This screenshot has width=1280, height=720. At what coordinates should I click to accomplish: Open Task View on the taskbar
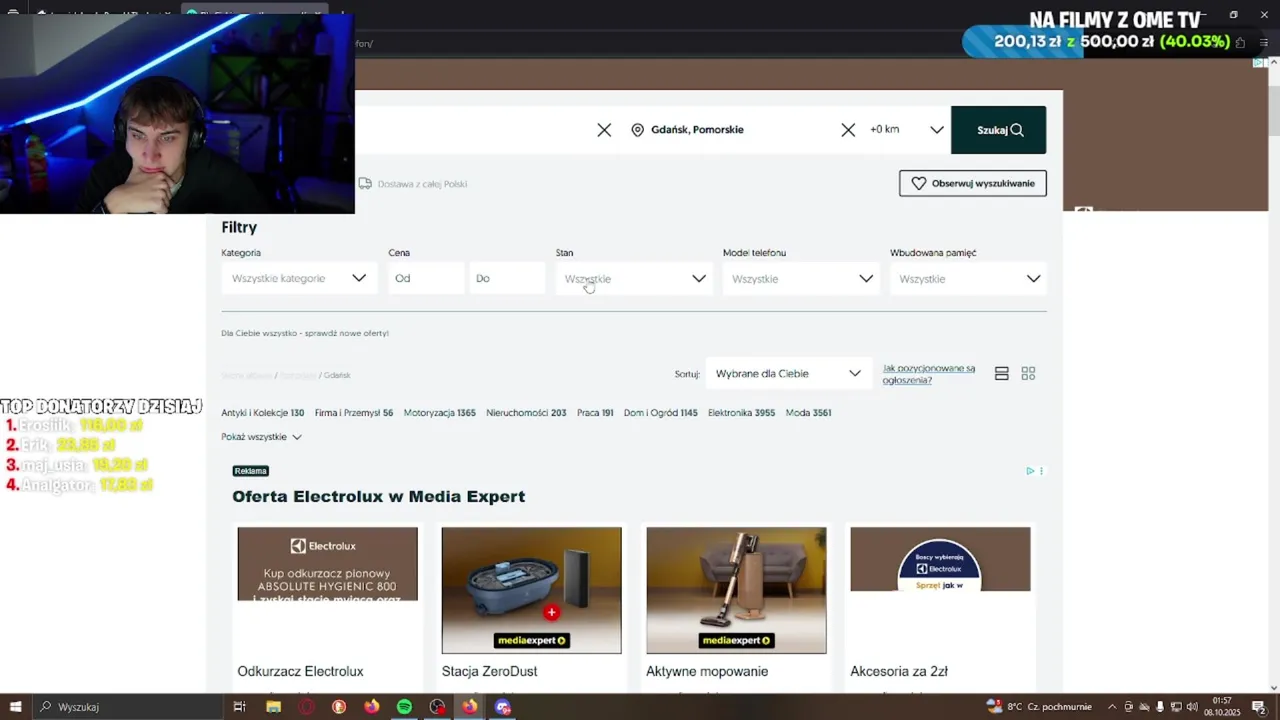(x=239, y=707)
